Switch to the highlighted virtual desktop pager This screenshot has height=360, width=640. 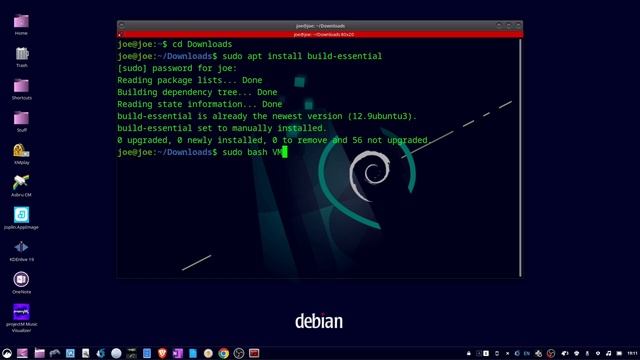[486, 353]
